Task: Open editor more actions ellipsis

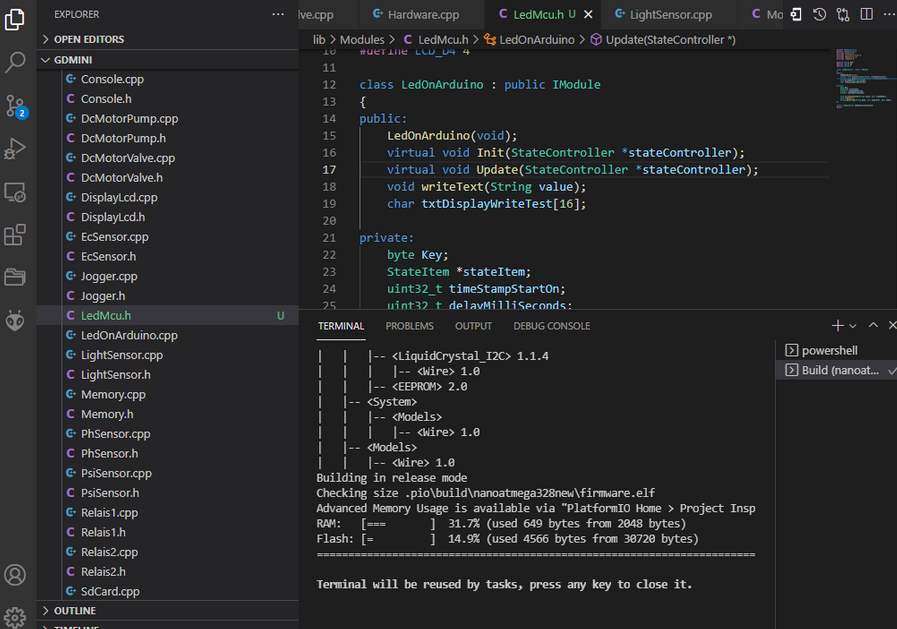Action: click(x=889, y=14)
